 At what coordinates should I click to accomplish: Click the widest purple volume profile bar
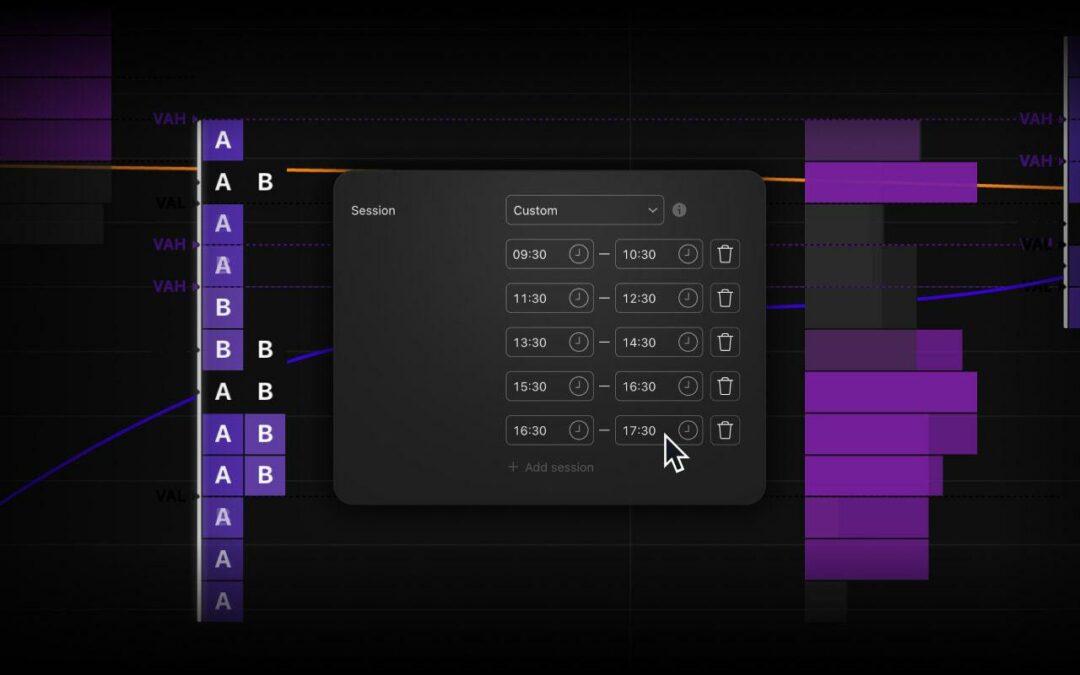(x=890, y=391)
